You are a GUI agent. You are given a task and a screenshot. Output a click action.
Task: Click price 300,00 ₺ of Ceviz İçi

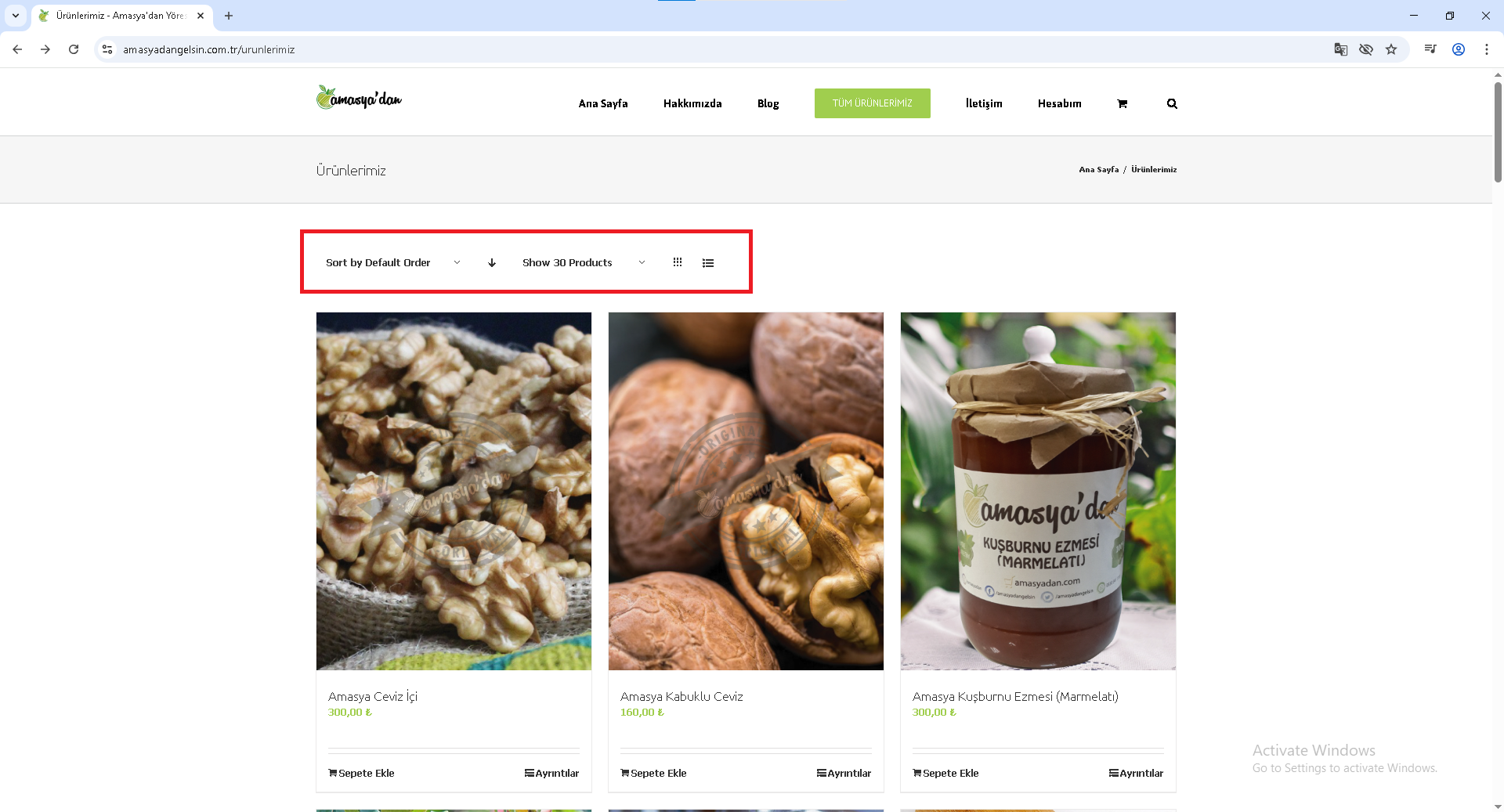tap(349, 713)
